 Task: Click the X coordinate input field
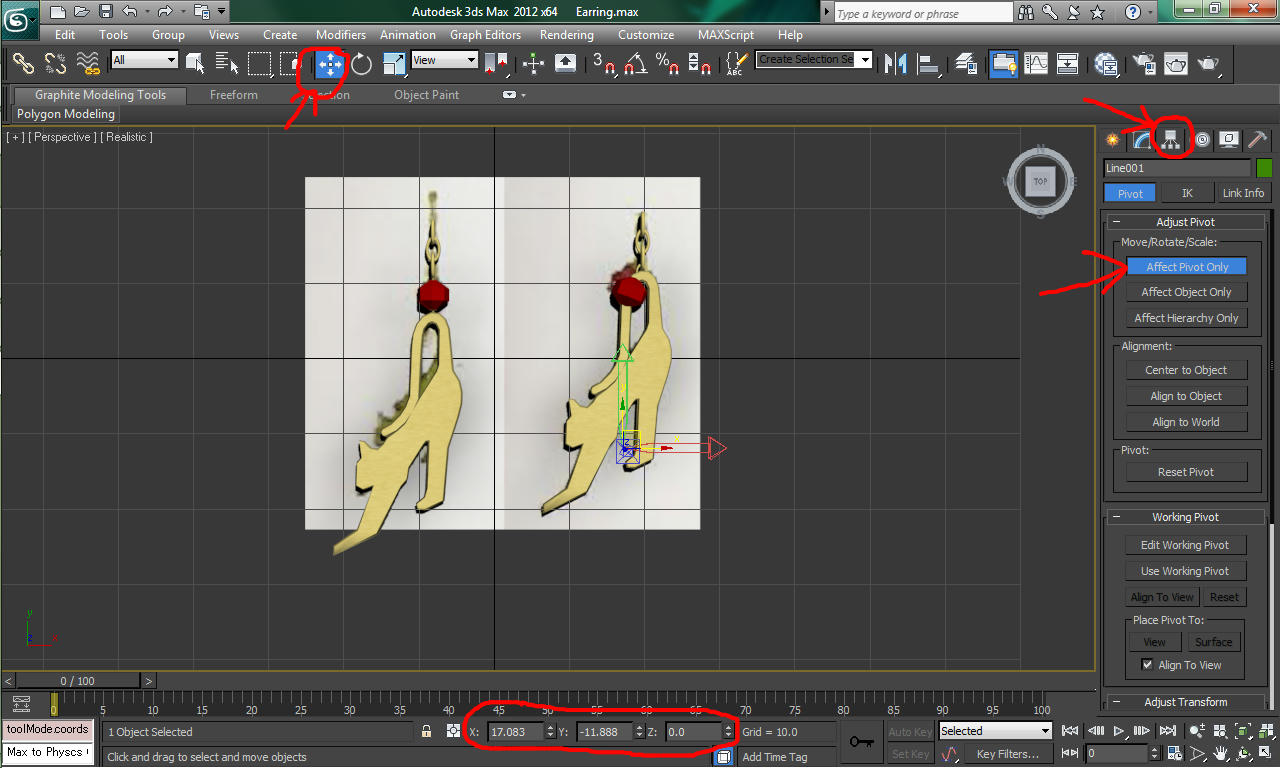[514, 732]
